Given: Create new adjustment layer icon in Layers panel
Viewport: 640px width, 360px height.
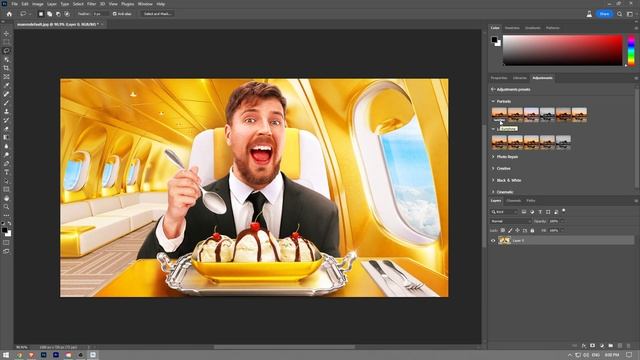Looking at the screenshot, I should [x=601, y=346].
